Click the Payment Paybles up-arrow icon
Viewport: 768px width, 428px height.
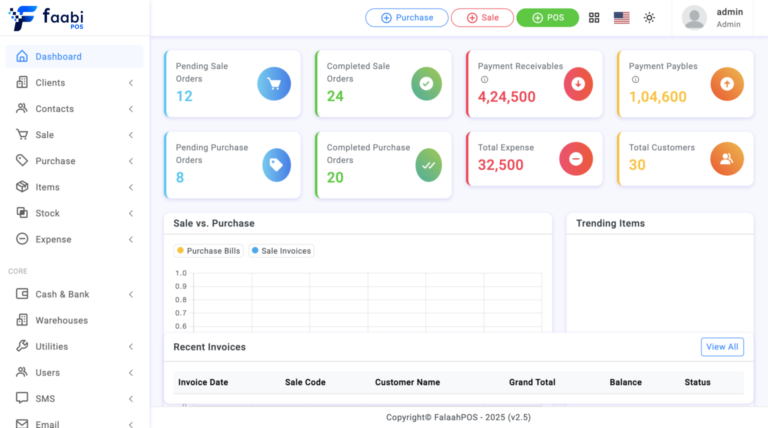tap(727, 84)
